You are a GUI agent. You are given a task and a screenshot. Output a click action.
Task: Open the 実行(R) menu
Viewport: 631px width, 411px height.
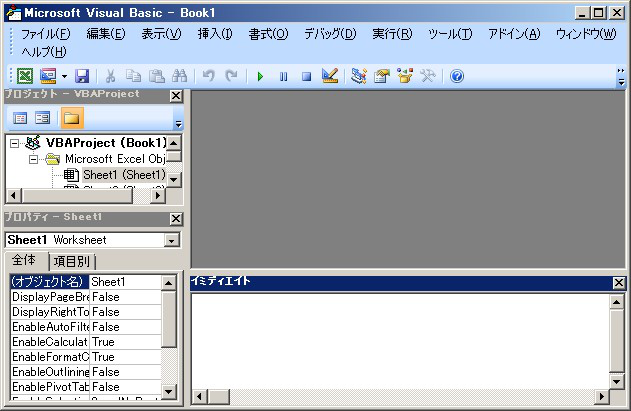tap(392, 34)
